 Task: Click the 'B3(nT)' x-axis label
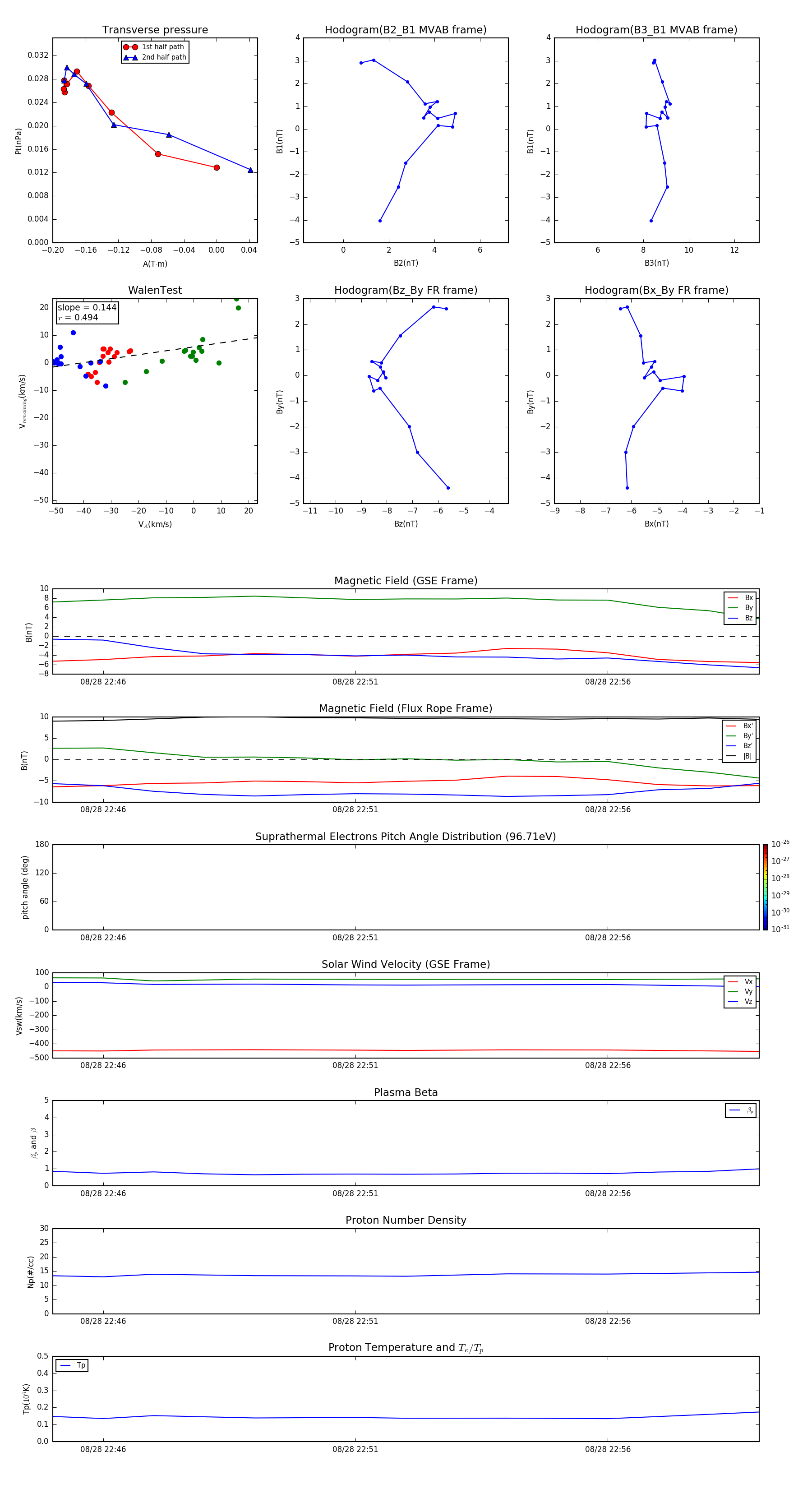(x=656, y=263)
